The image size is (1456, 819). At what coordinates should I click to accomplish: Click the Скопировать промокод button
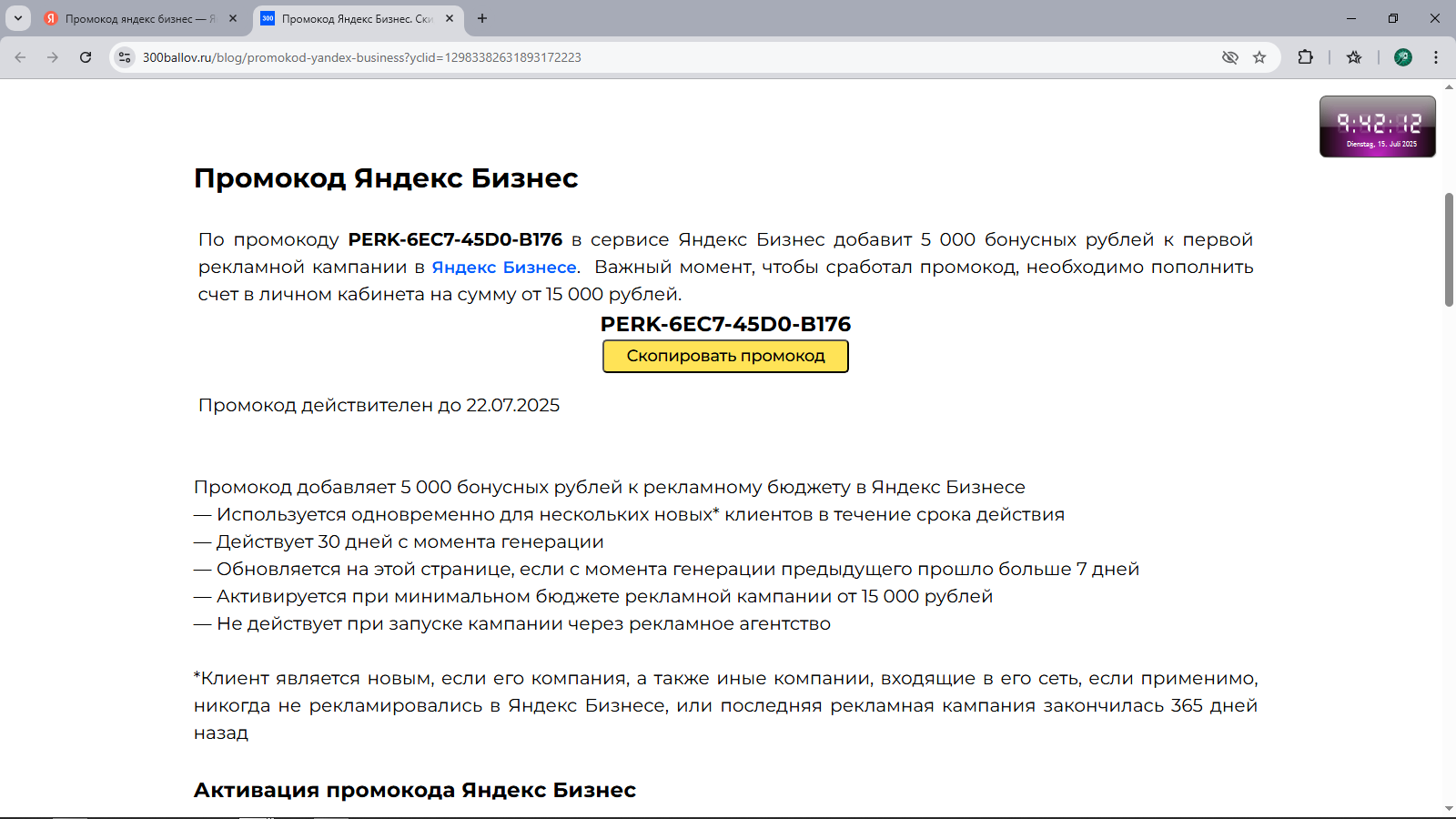click(x=725, y=356)
